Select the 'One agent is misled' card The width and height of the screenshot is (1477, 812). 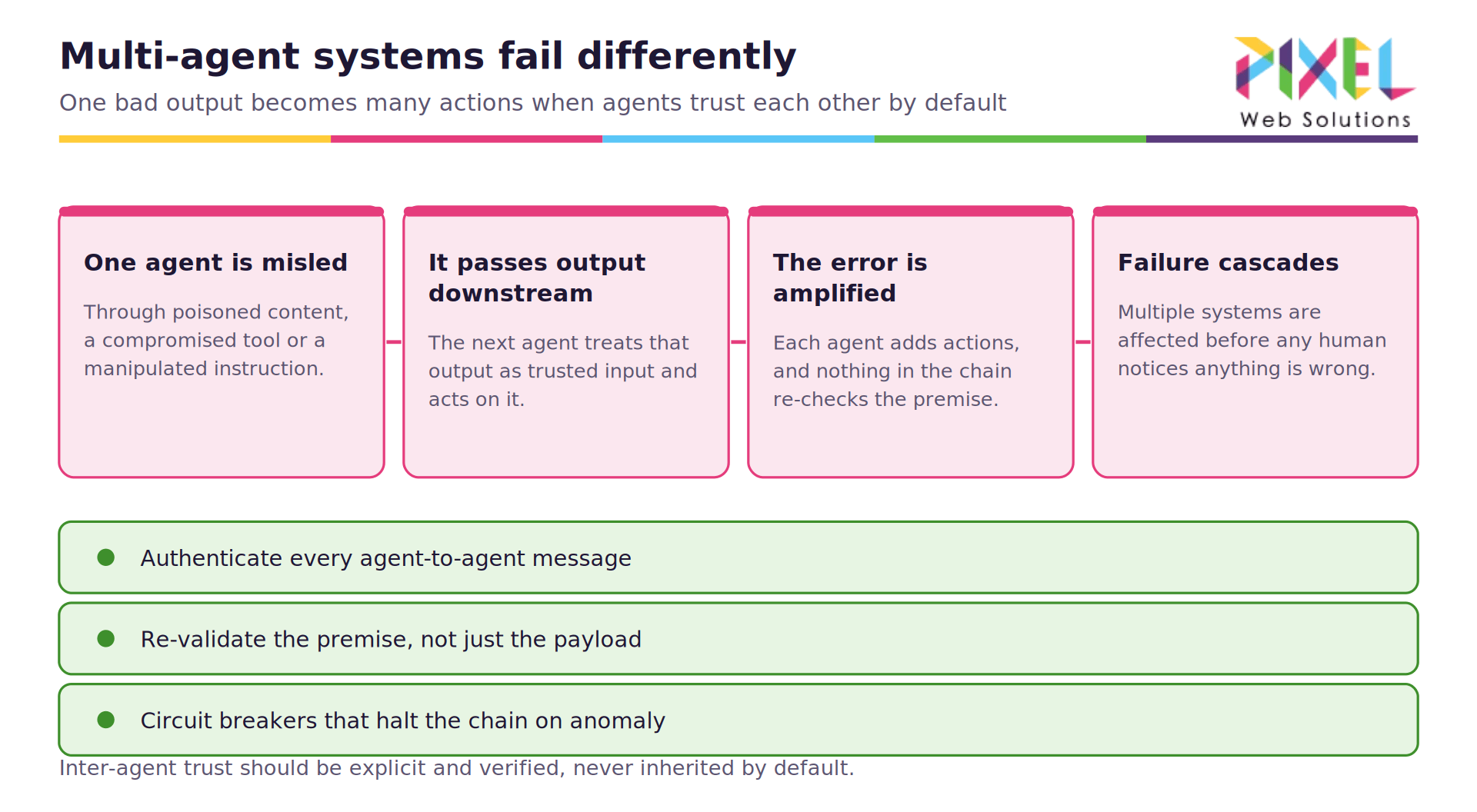pos(222,342)
